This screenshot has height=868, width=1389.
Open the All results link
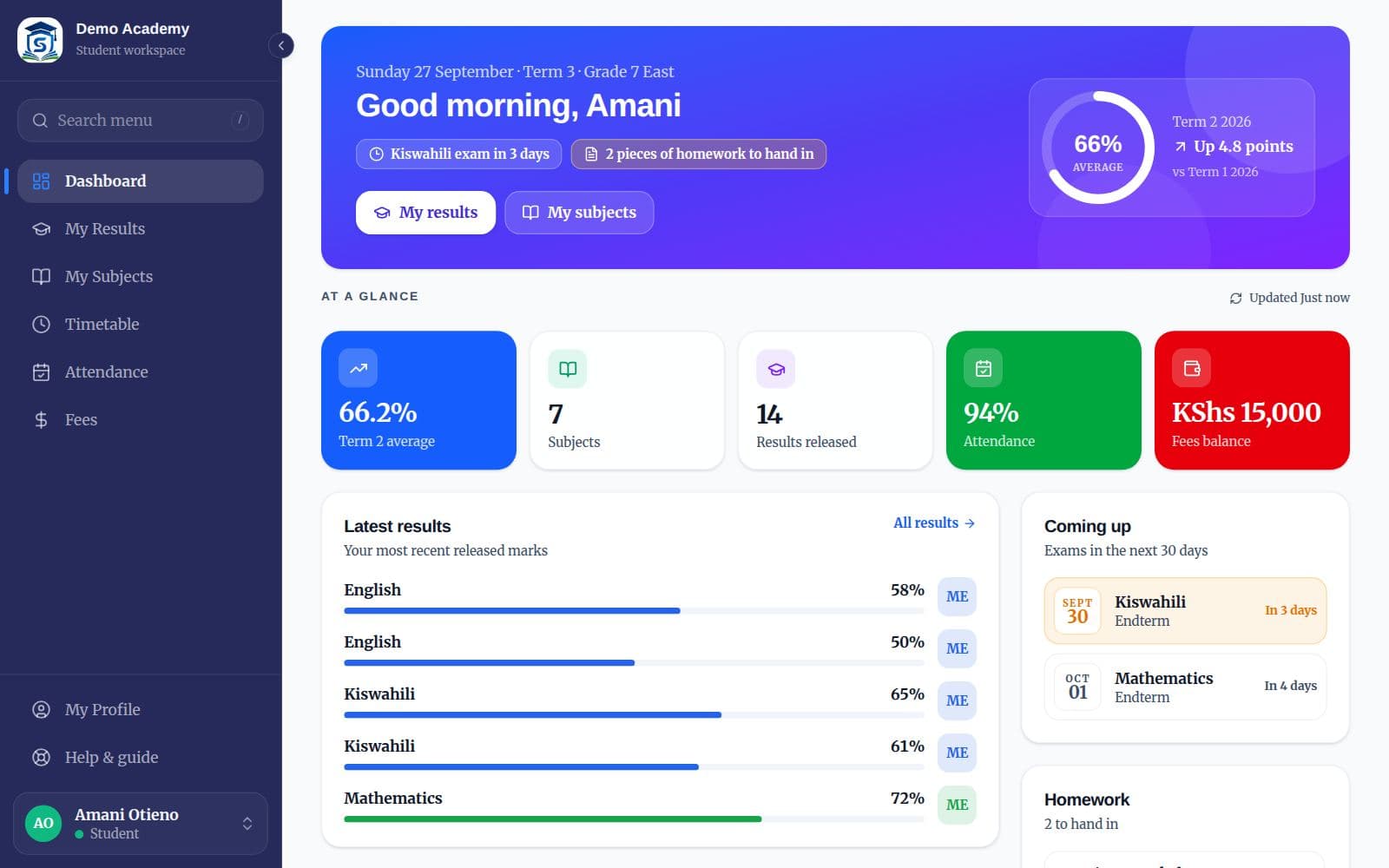pos(934,523)
